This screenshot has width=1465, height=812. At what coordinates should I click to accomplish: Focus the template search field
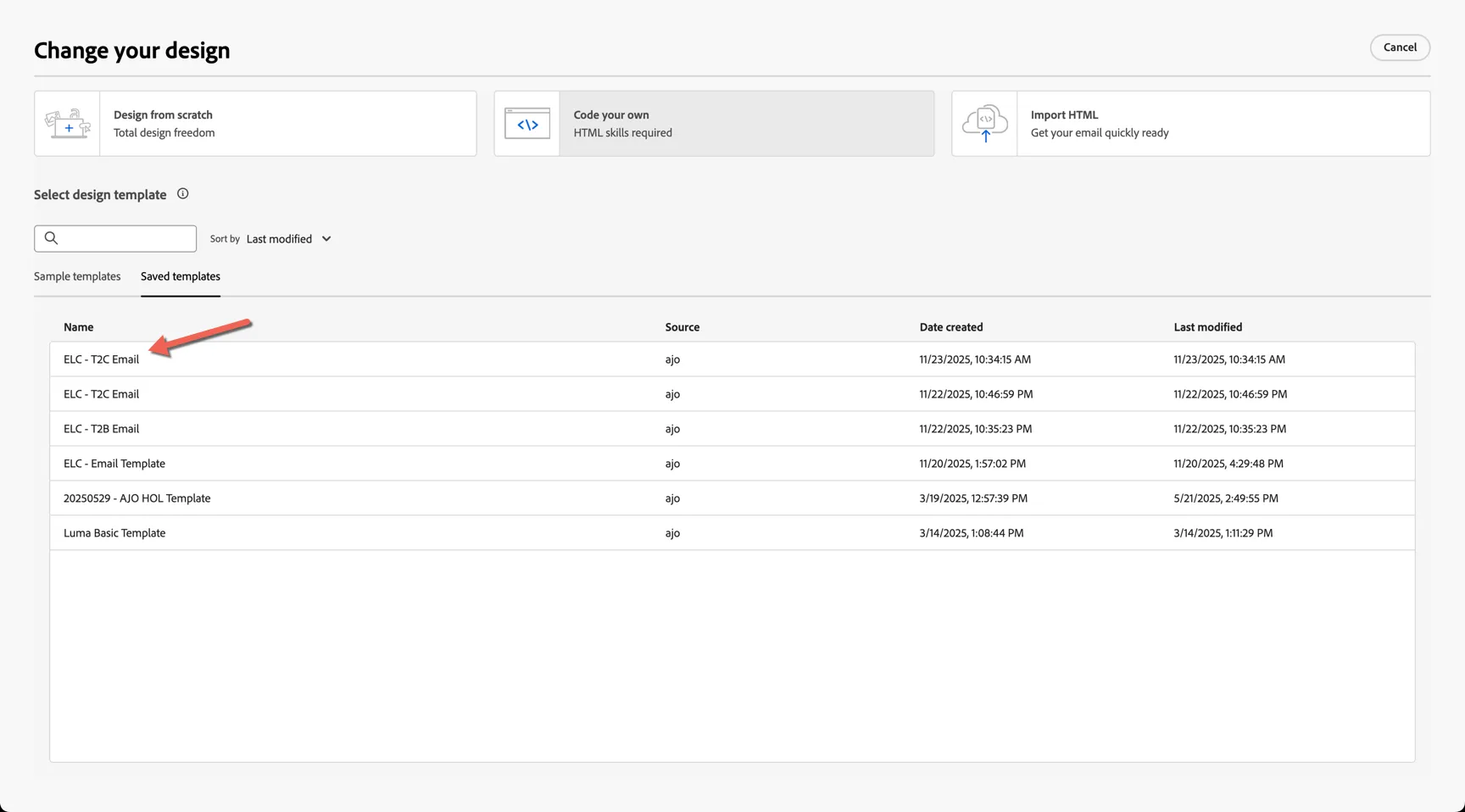[115, 238]
